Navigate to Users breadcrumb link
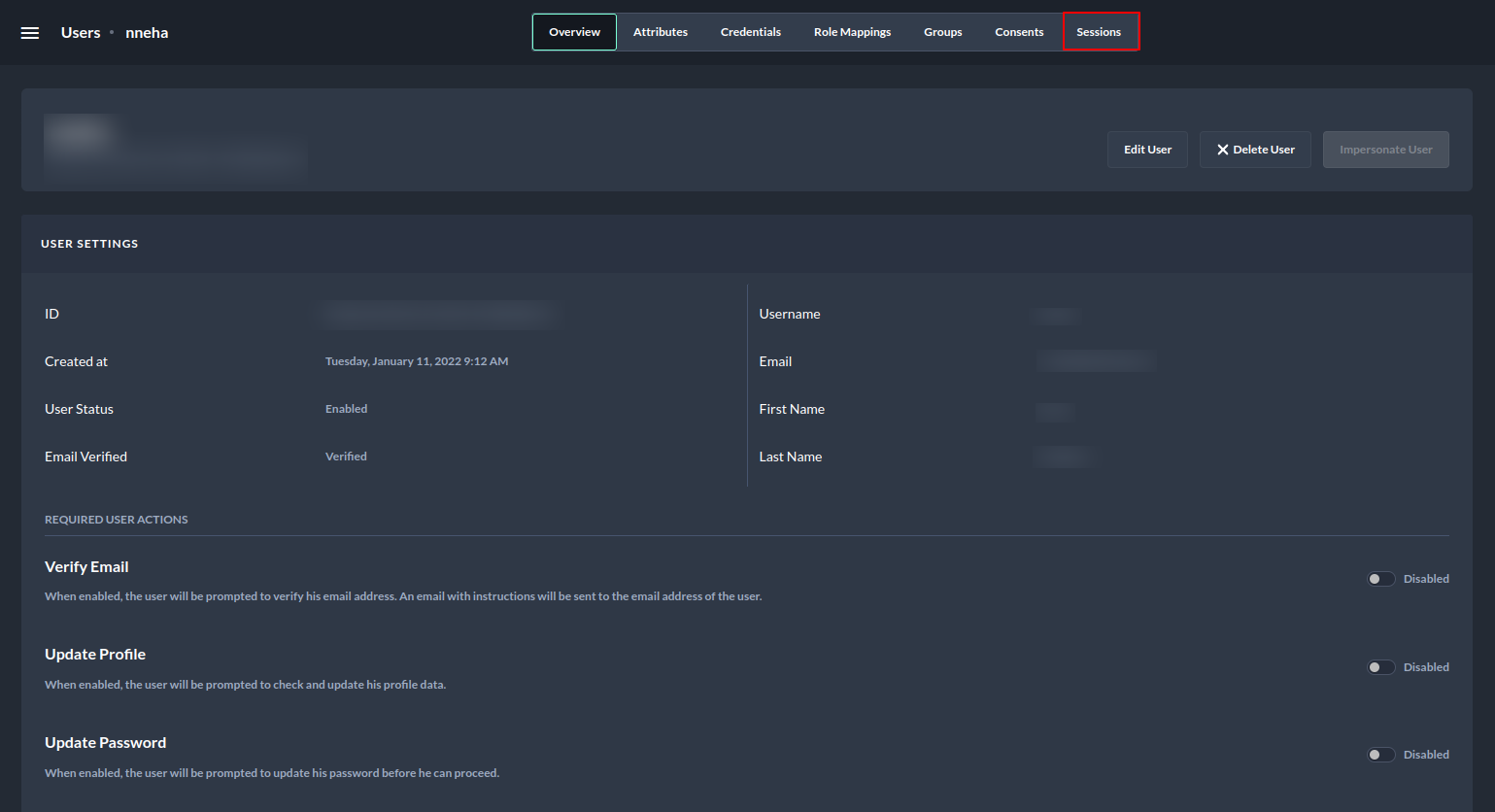1495x812 pixels. 81,33
